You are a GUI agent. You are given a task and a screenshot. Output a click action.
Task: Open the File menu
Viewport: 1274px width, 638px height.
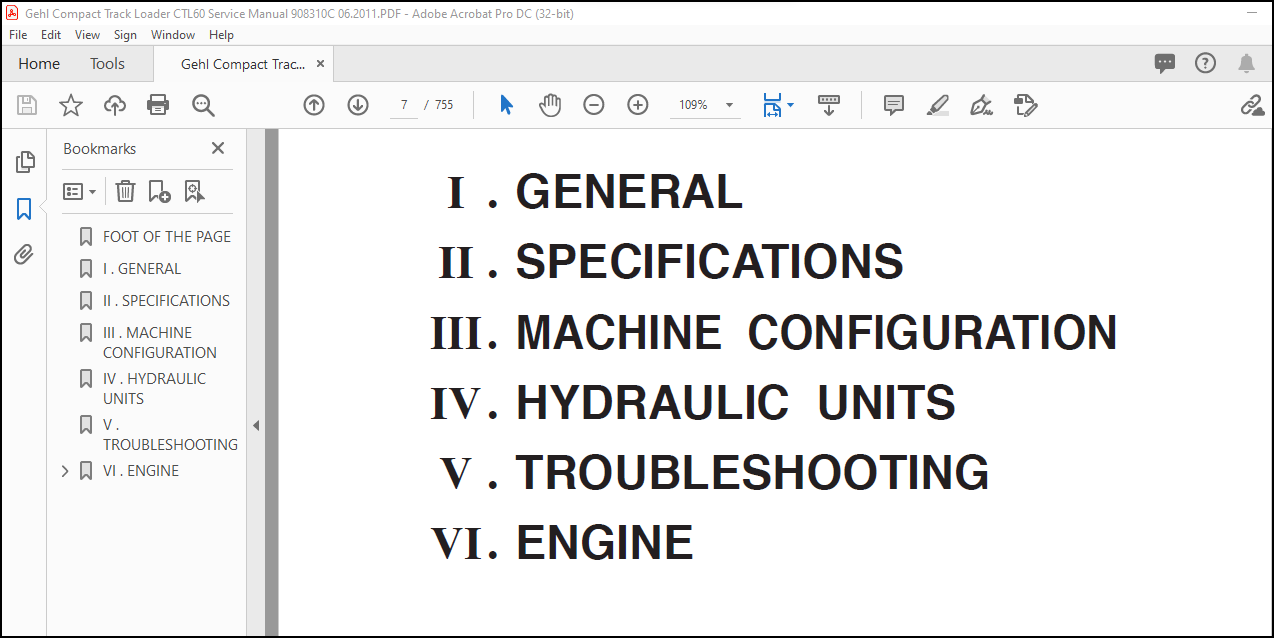tap(18, 34)
